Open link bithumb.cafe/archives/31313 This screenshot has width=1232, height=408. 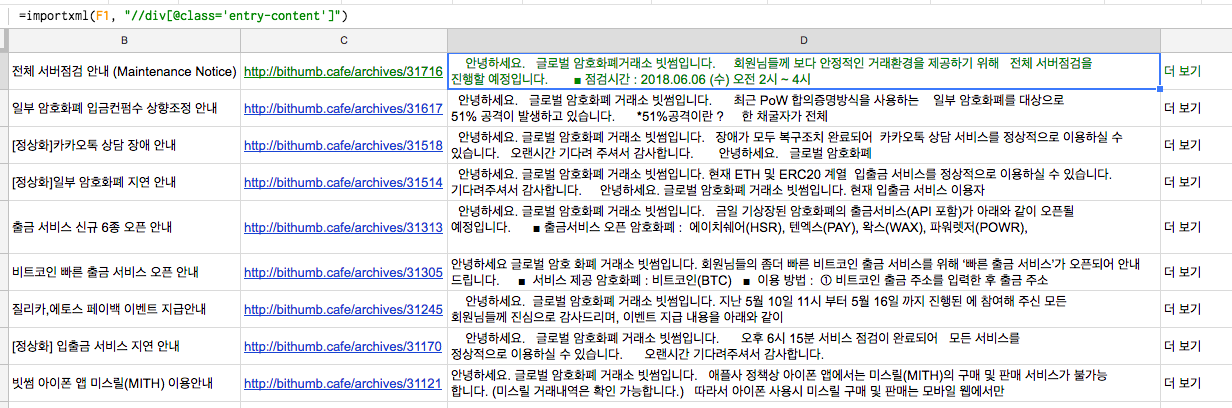click(343, 227)
